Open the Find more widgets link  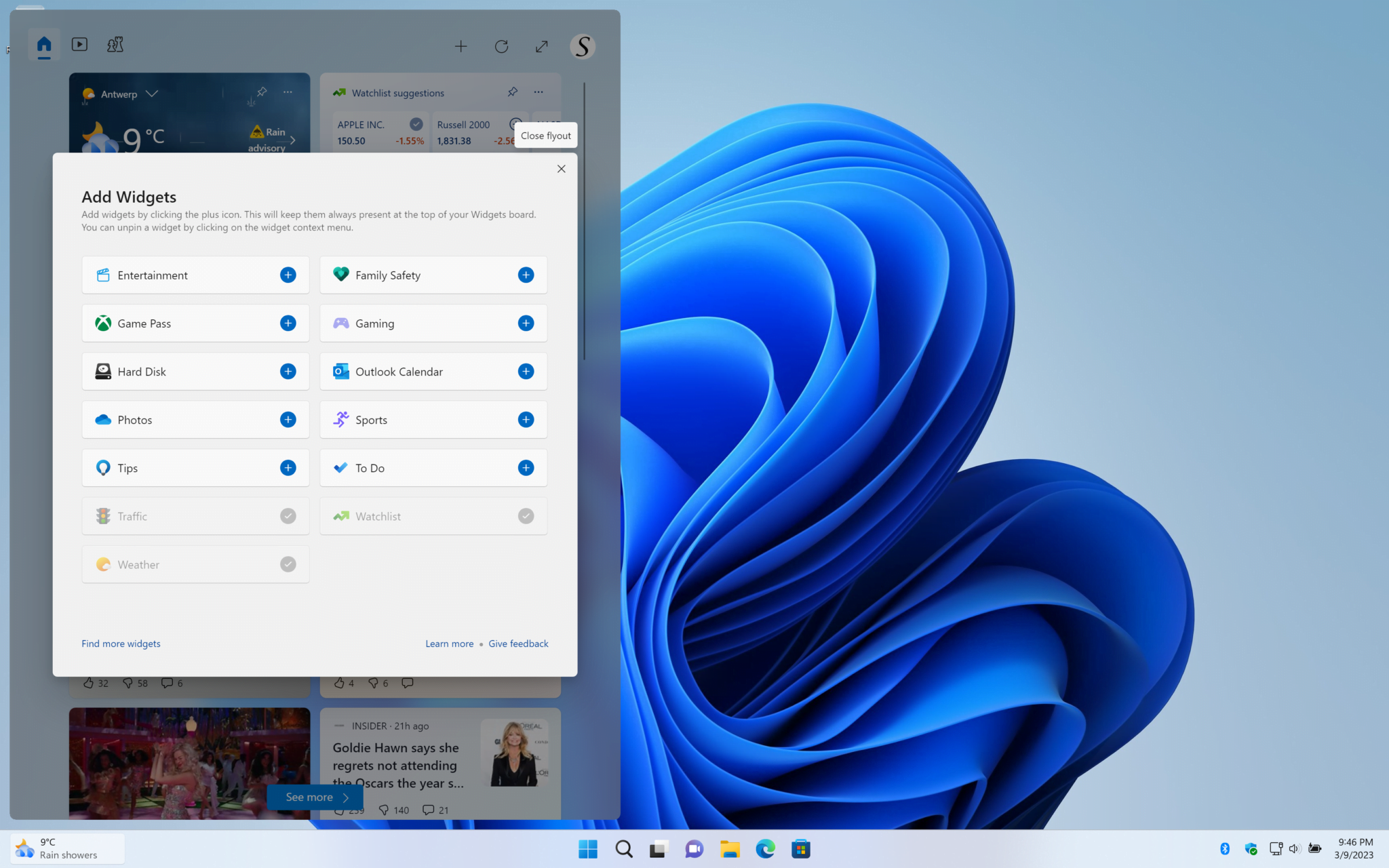click(x=120, y=643)
